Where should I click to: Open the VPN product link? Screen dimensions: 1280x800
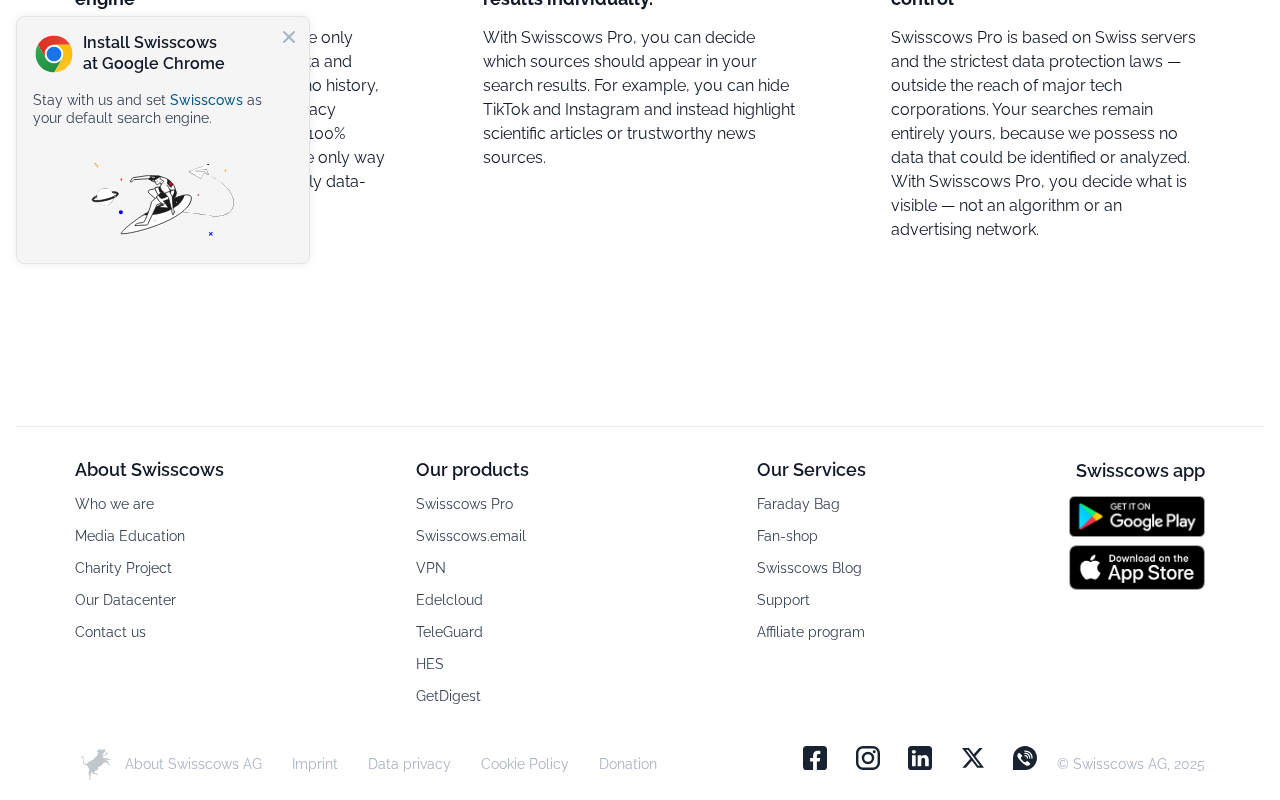(x=431, y=568)
